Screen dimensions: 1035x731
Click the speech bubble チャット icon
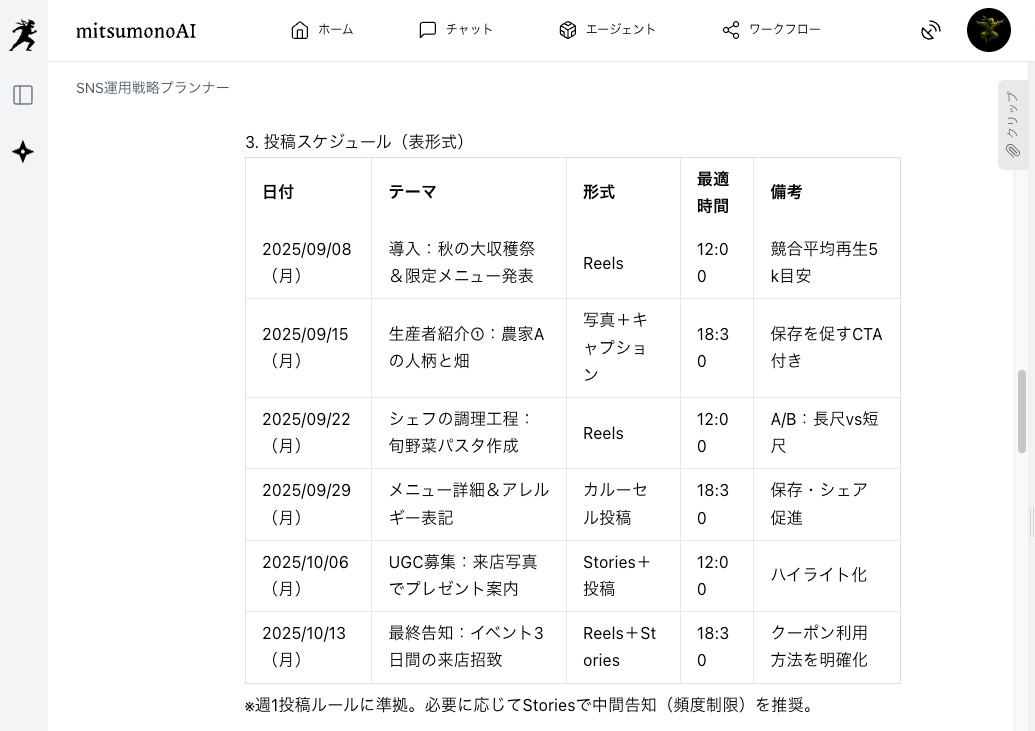point(428,30)
